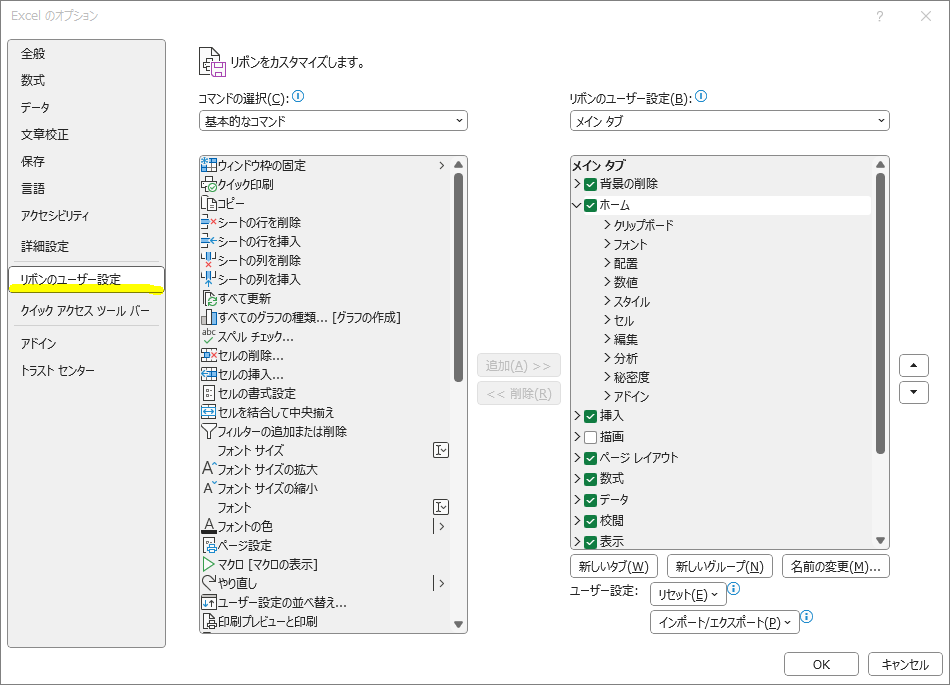Image resolution: width=950 pixels, height=685 pixels.
Task: Select the フォントの色 icon
Action: click(x=208, y=526)
